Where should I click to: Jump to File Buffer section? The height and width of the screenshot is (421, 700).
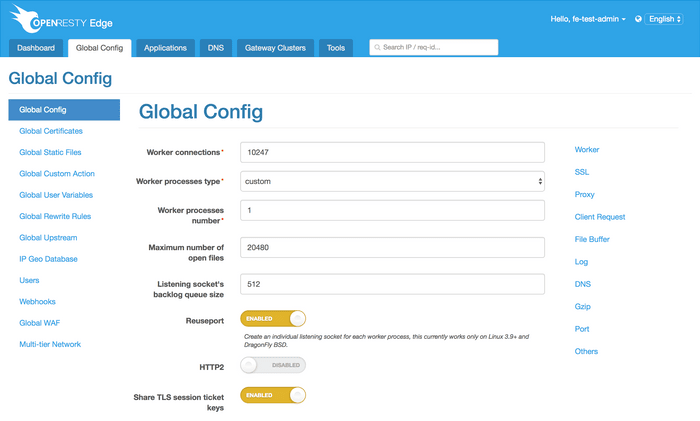tap(592, 239)
